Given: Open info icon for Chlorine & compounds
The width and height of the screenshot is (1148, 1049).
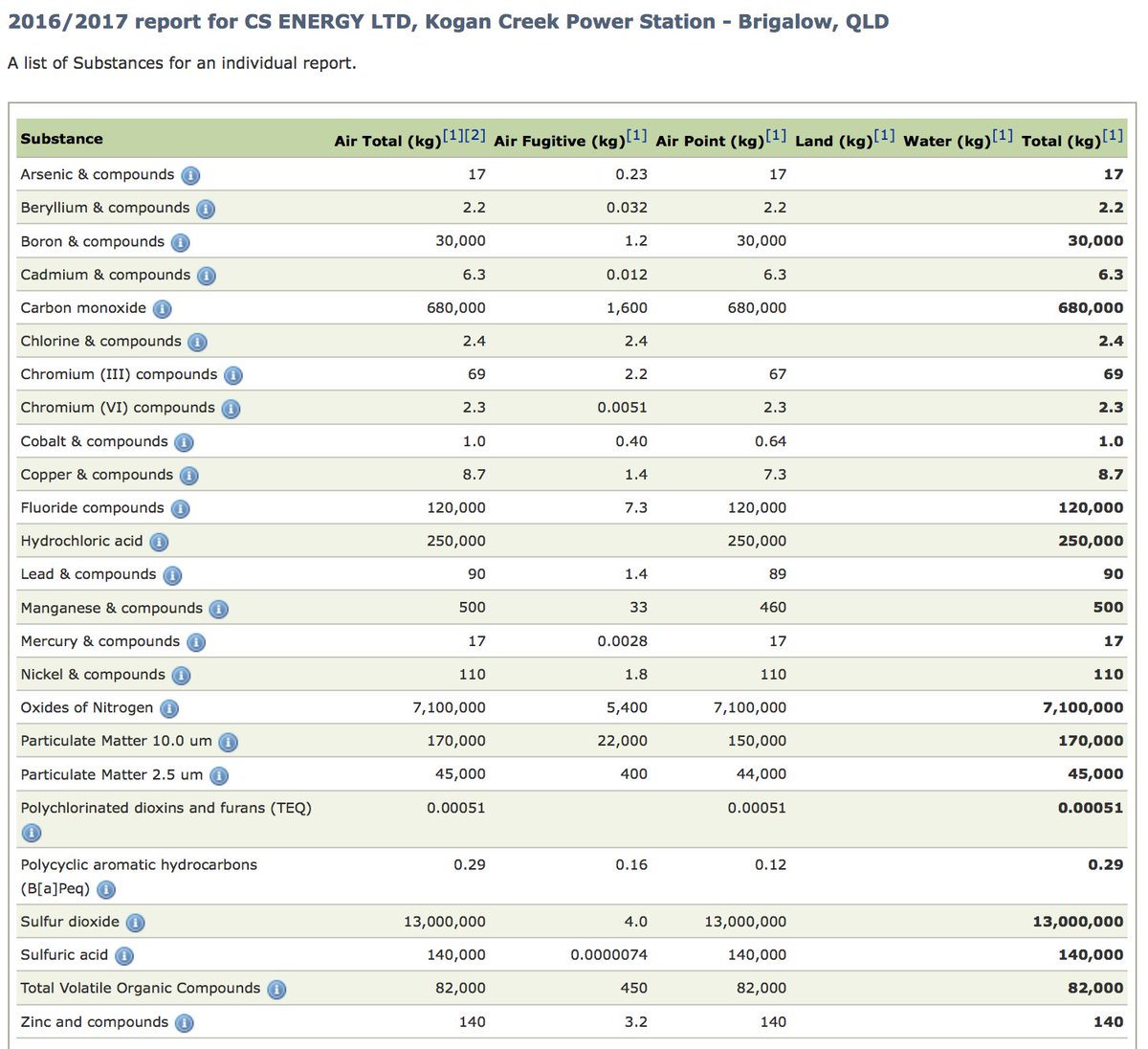Looking at the screenshot, I should coord(197,342).
